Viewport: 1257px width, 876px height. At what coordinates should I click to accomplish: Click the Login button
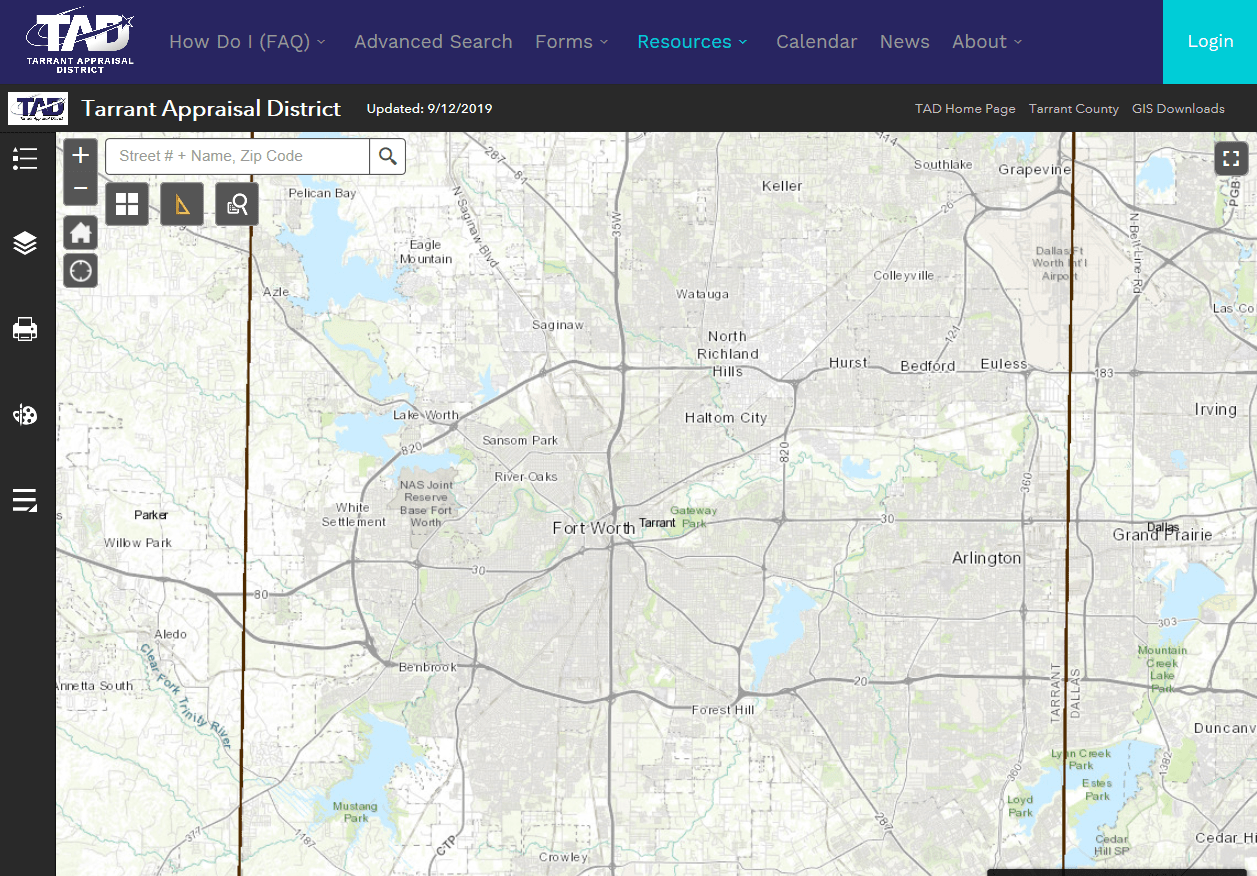1210,41
